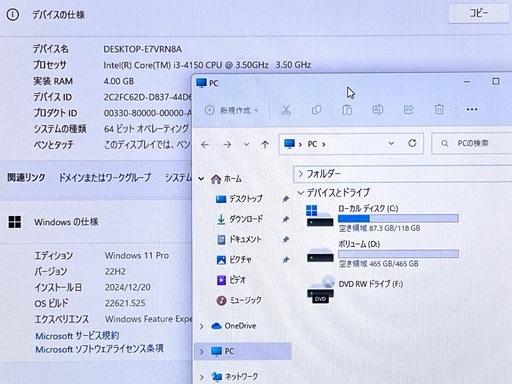Select DVD RW ドライブ (F:) icon
512x384 pixels.
point(320,290)
